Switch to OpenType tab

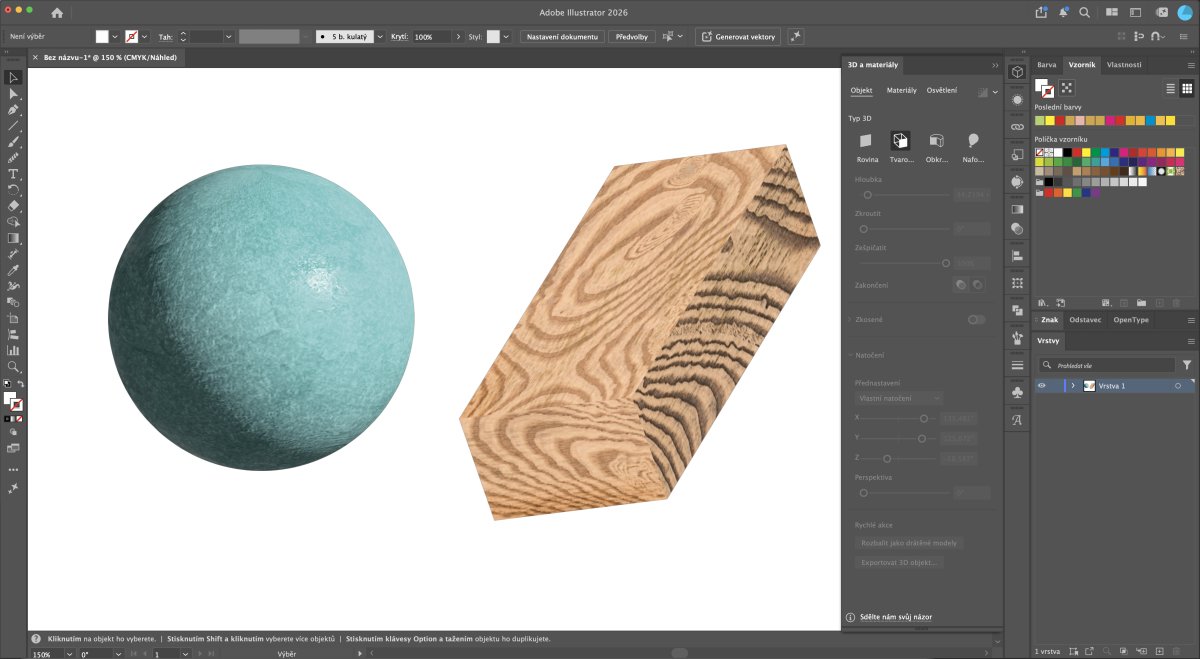point(1131,320)
